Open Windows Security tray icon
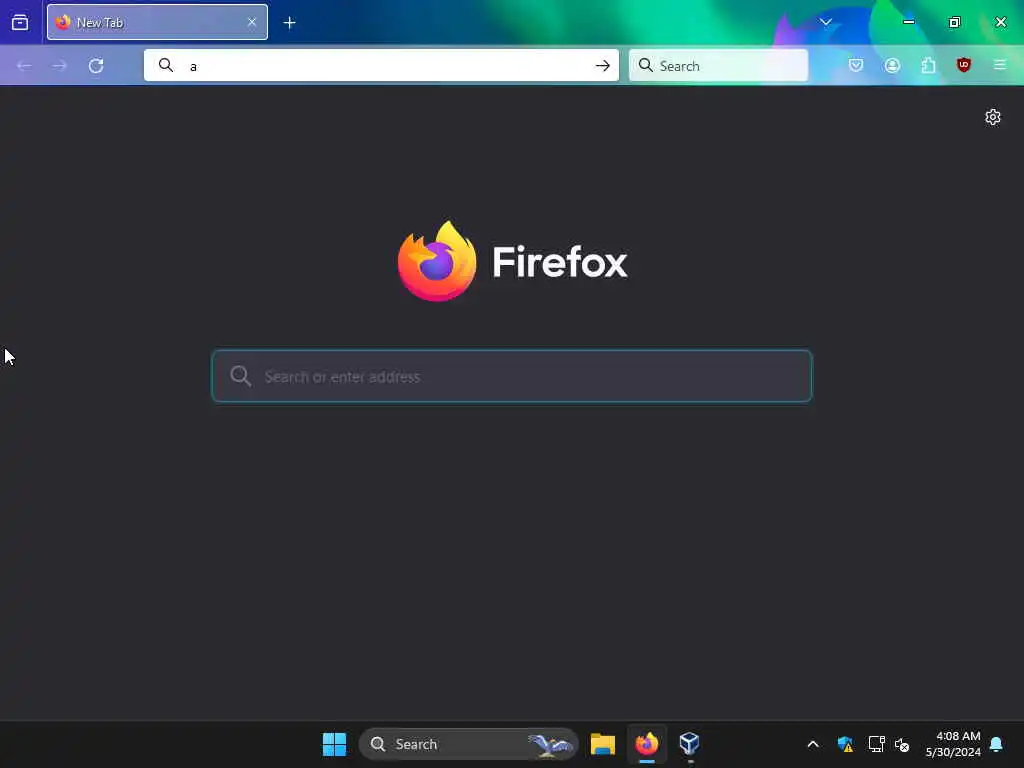This screenshot has height=768, width=1024. 845,744
